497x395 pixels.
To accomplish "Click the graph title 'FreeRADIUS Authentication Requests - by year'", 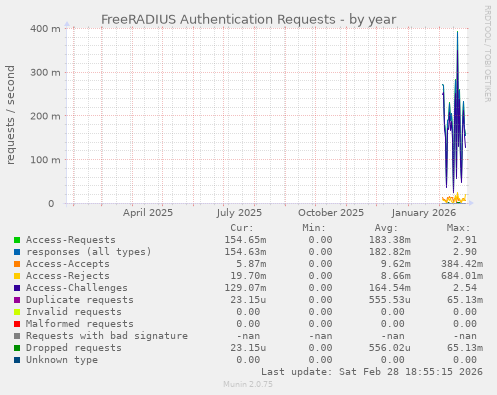I will (248, 19).
